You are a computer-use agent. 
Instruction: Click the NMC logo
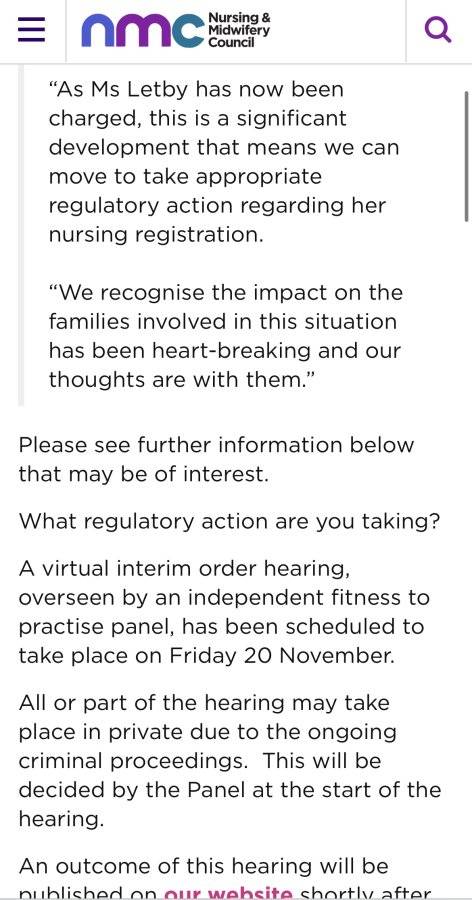[x=144, y=30]
